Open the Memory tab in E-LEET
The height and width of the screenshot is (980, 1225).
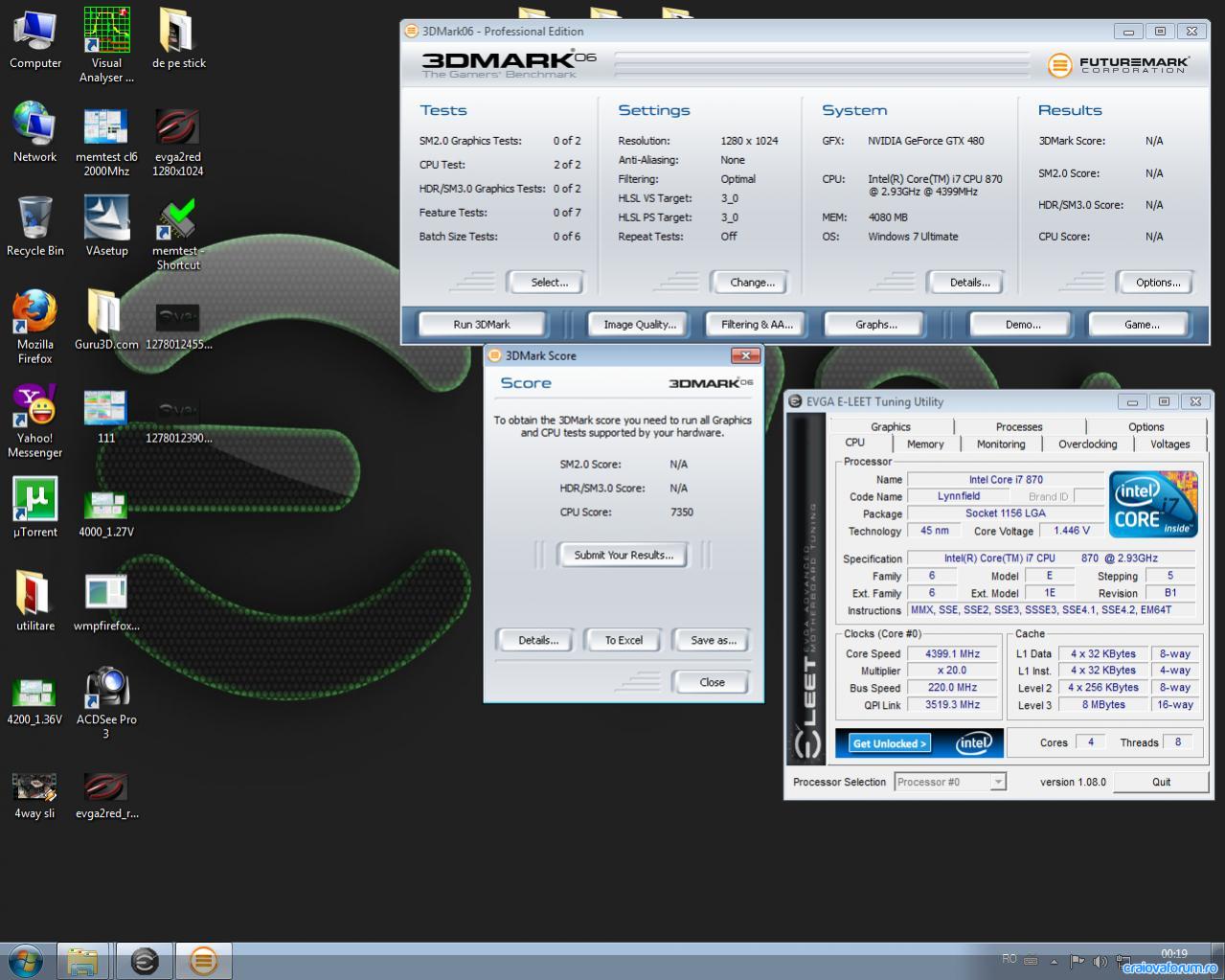tap(925, 444)
